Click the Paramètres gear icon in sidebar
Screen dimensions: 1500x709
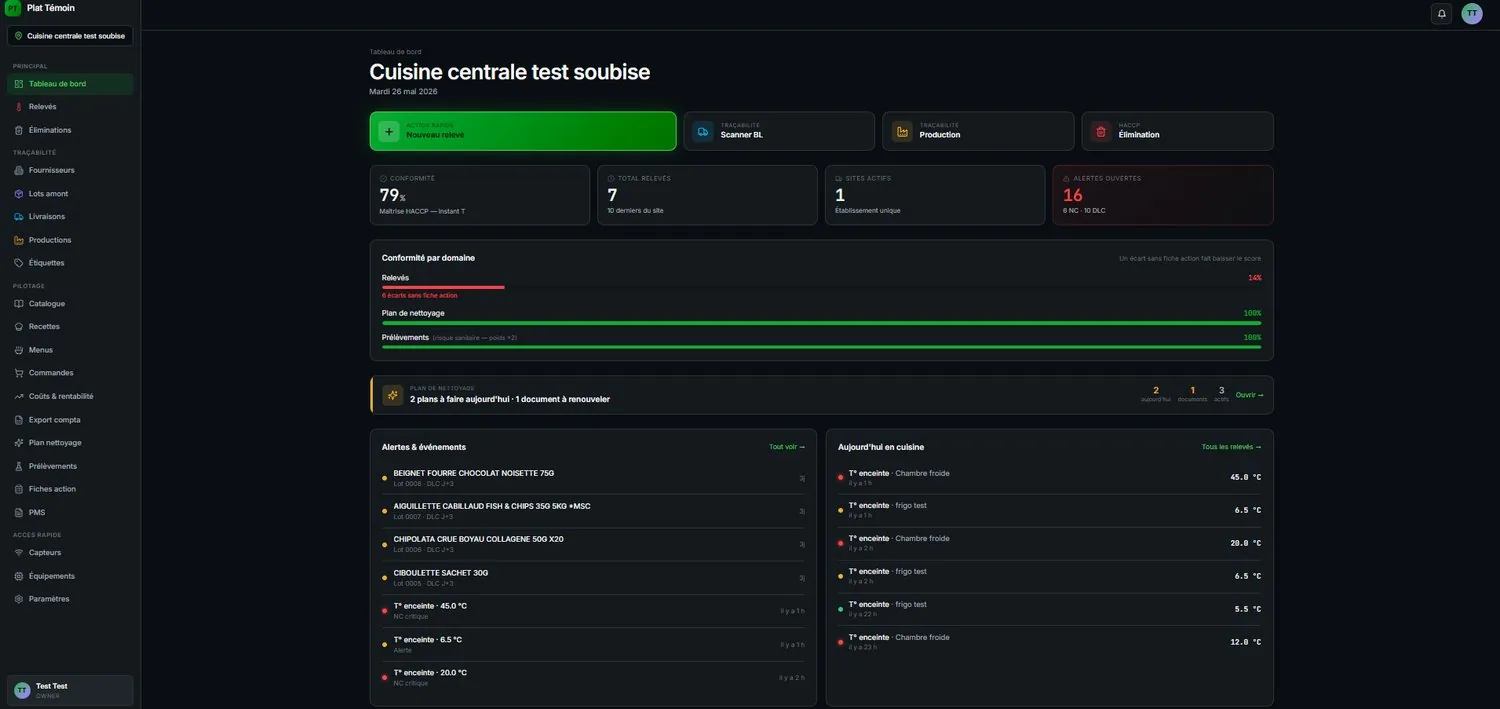[x=19, y=599]
